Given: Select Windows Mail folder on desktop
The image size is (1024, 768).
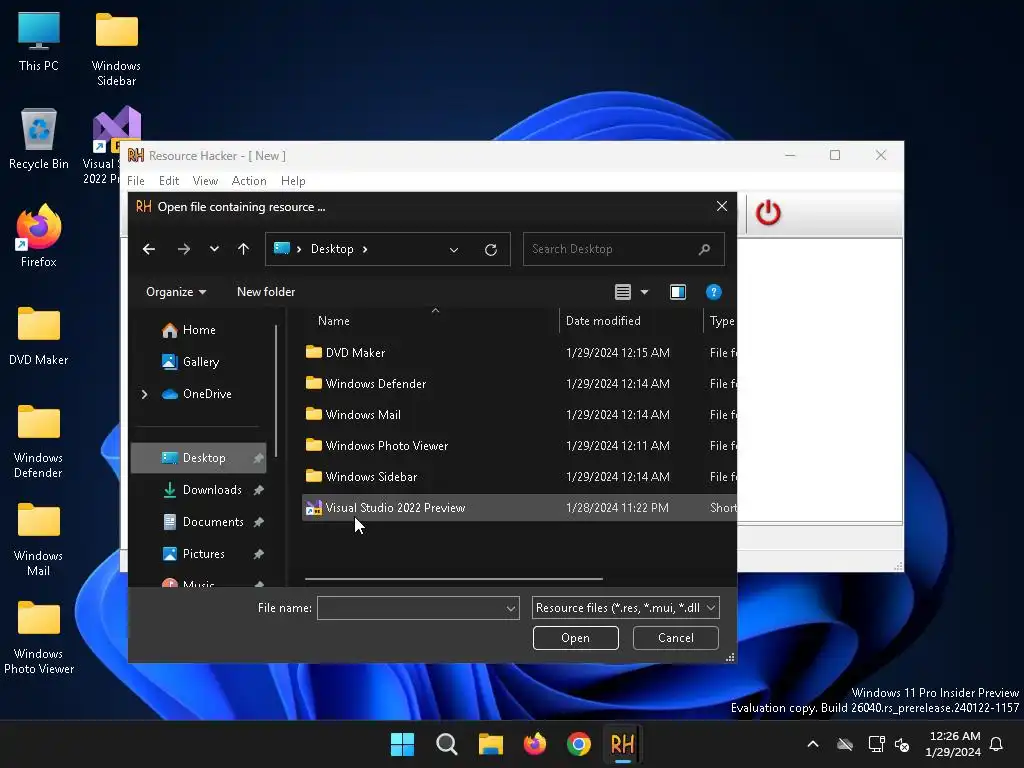Looking at the screenshot, I should 39,539.
